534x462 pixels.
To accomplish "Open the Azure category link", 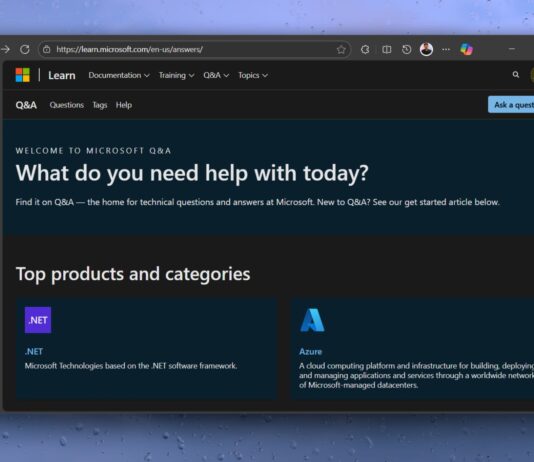I will pos(310,352).
